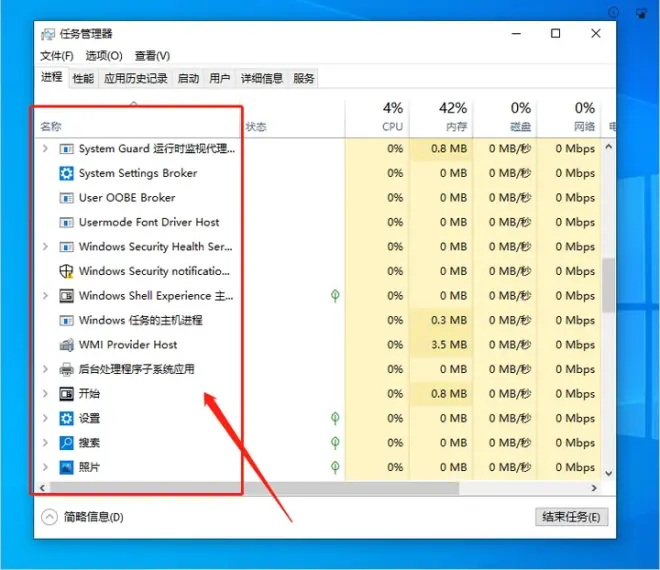
Task: Switch to the 用户 tab
Action: point(219,78)
